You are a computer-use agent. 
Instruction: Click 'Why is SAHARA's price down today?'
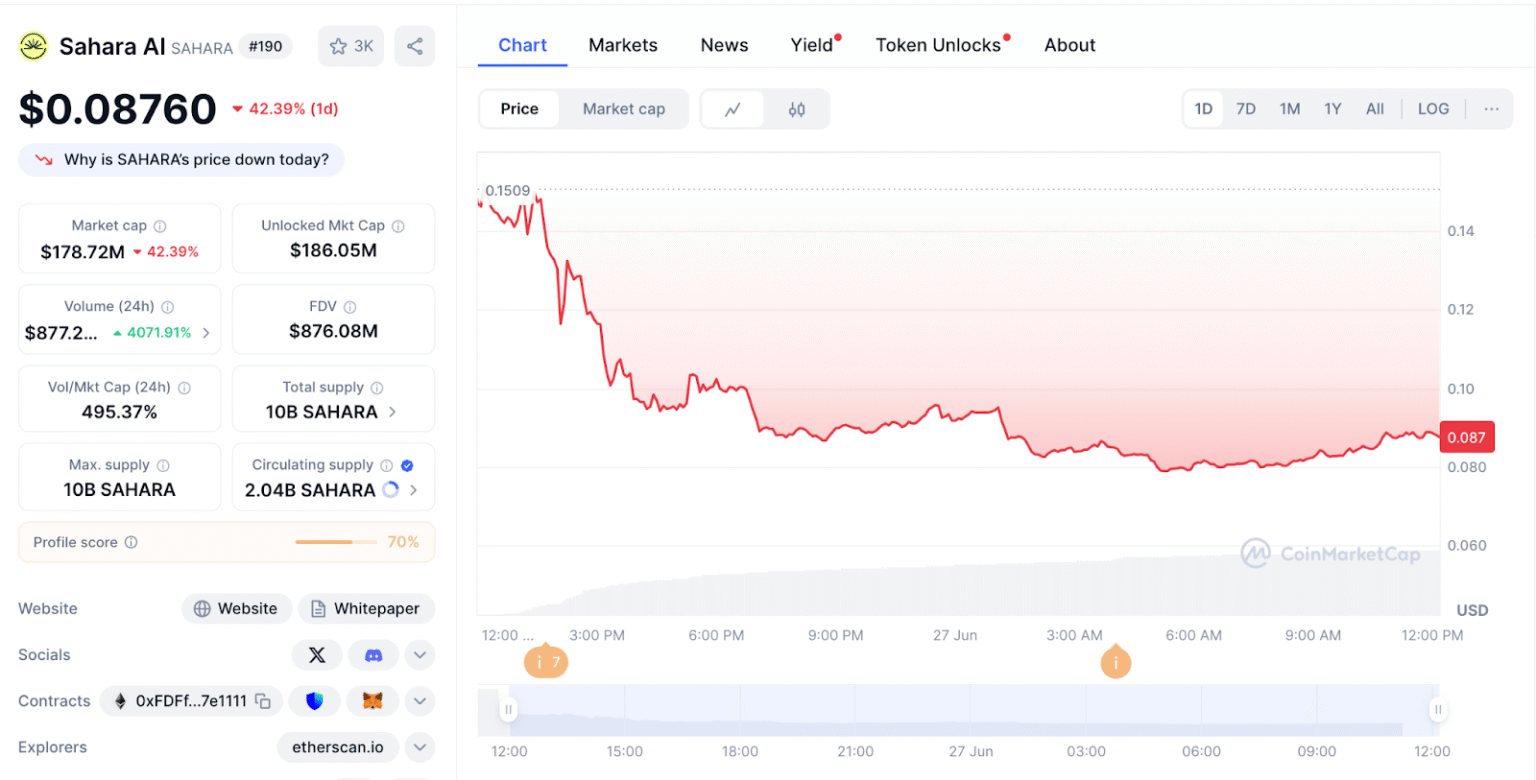pyautogui.click(x=181, y=160)
